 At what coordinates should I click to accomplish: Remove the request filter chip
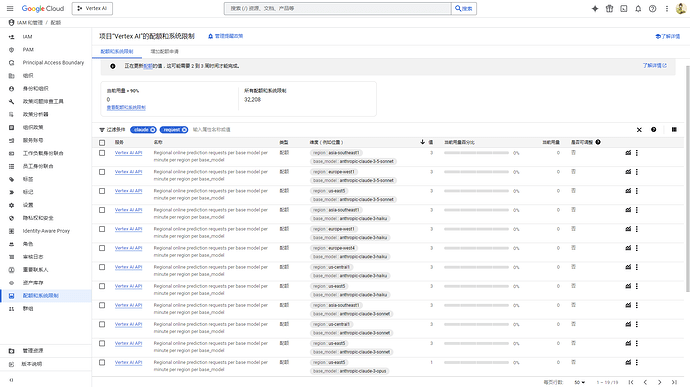tap(184, 129)
